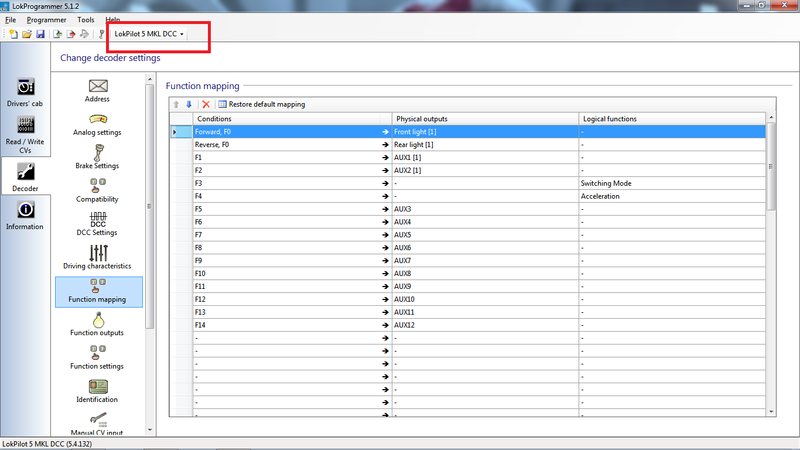Click the status bar LokPilot 5 MKL DCC text
The image size is (800, 450).
[47, 444]
